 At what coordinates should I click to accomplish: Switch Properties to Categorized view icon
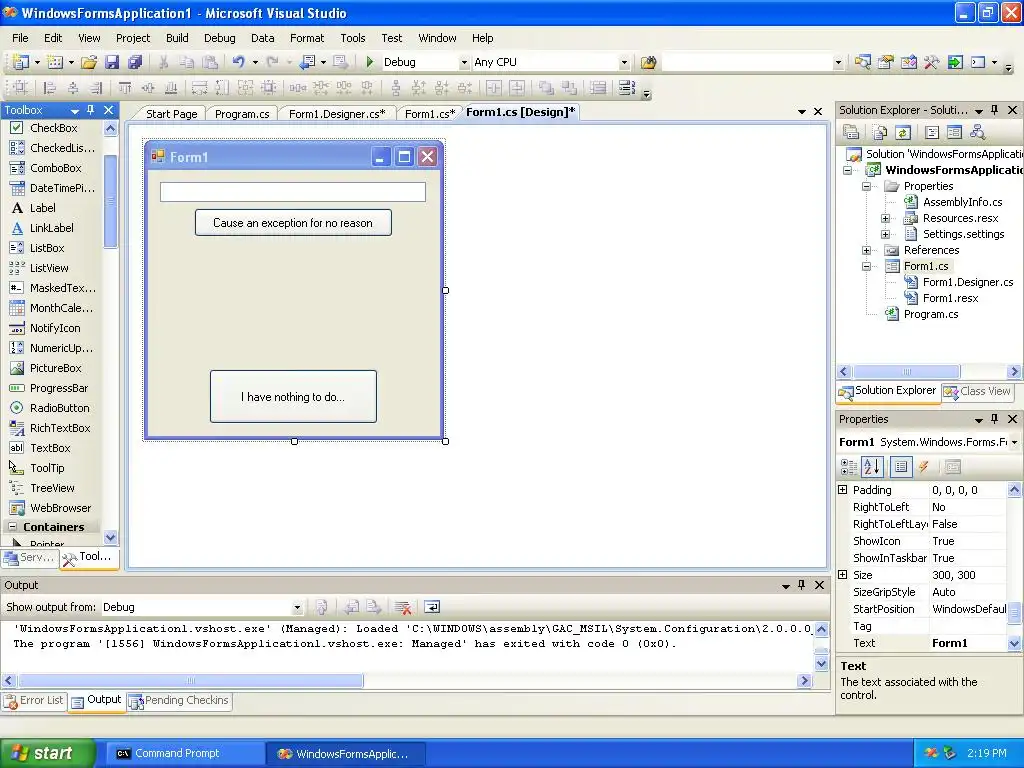click(x=848, y=466)
